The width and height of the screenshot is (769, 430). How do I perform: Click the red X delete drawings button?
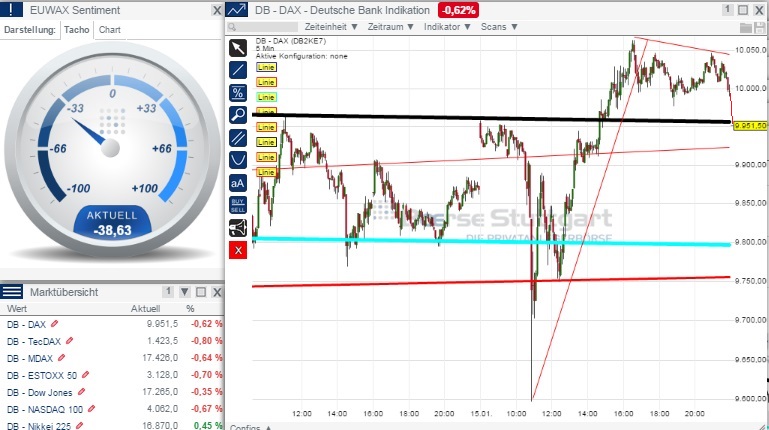[x=238, y=251]
